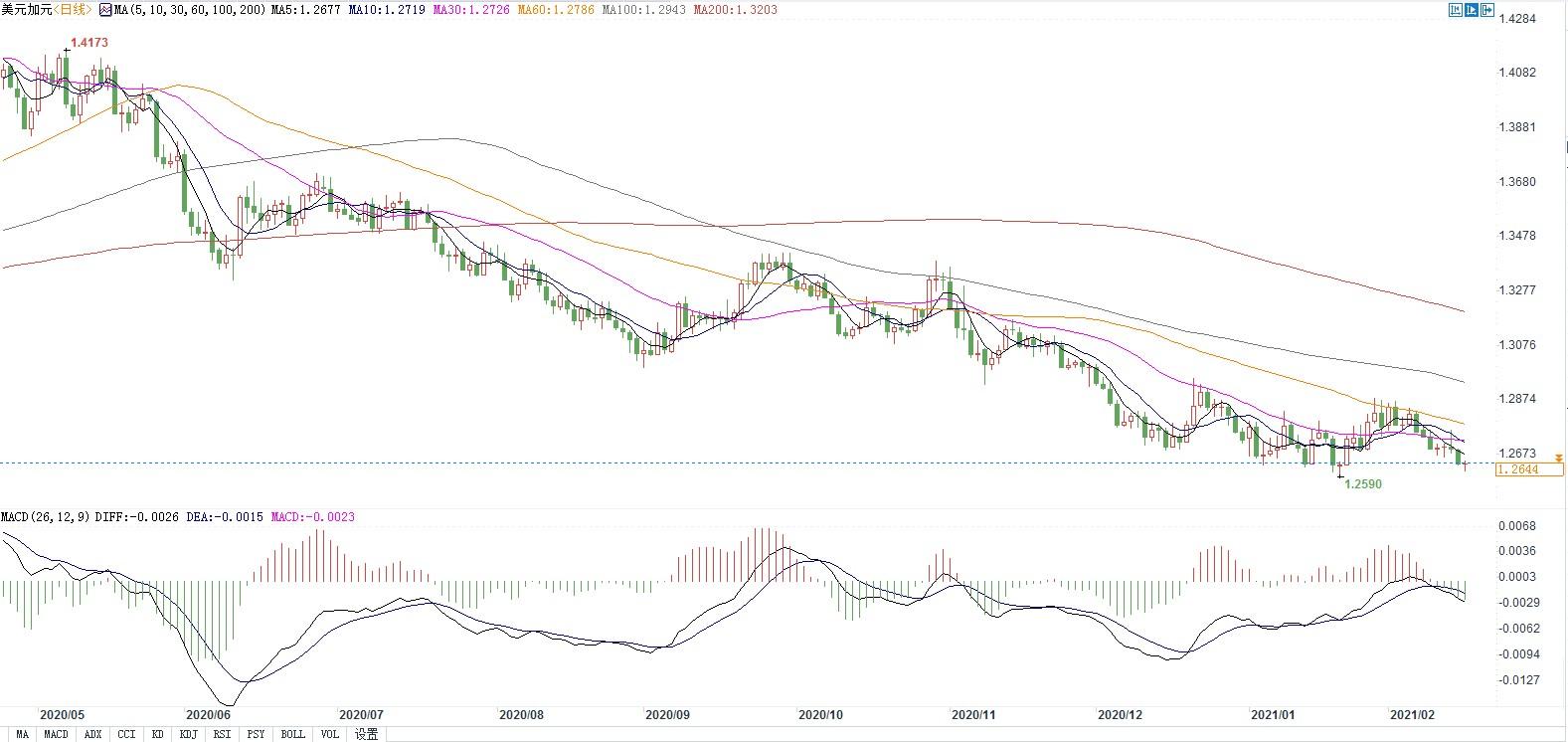Image resolution: width=1568 pixels, height=742 pixels.
Task: Click the 1.3478 price axis value
Action: (x=1518, y=236)
